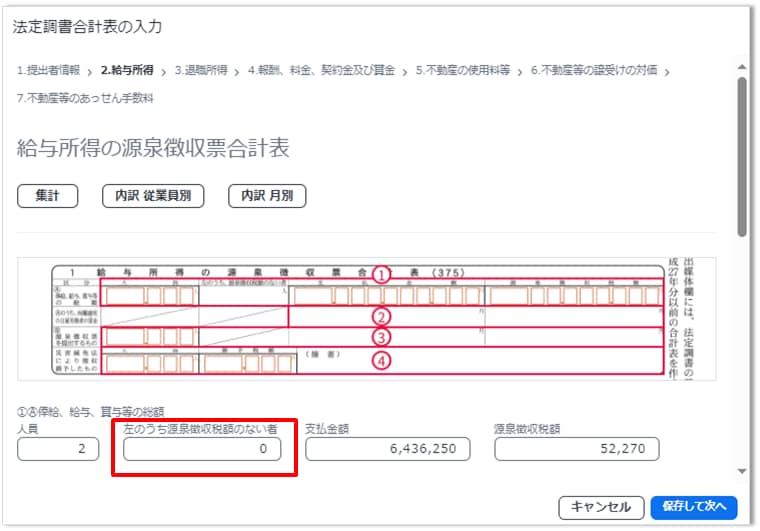Open step 6.不動産等の譲受けの対価
This screenshot has width=760, height=531.
pyautogui.click(x=594, y=71)
